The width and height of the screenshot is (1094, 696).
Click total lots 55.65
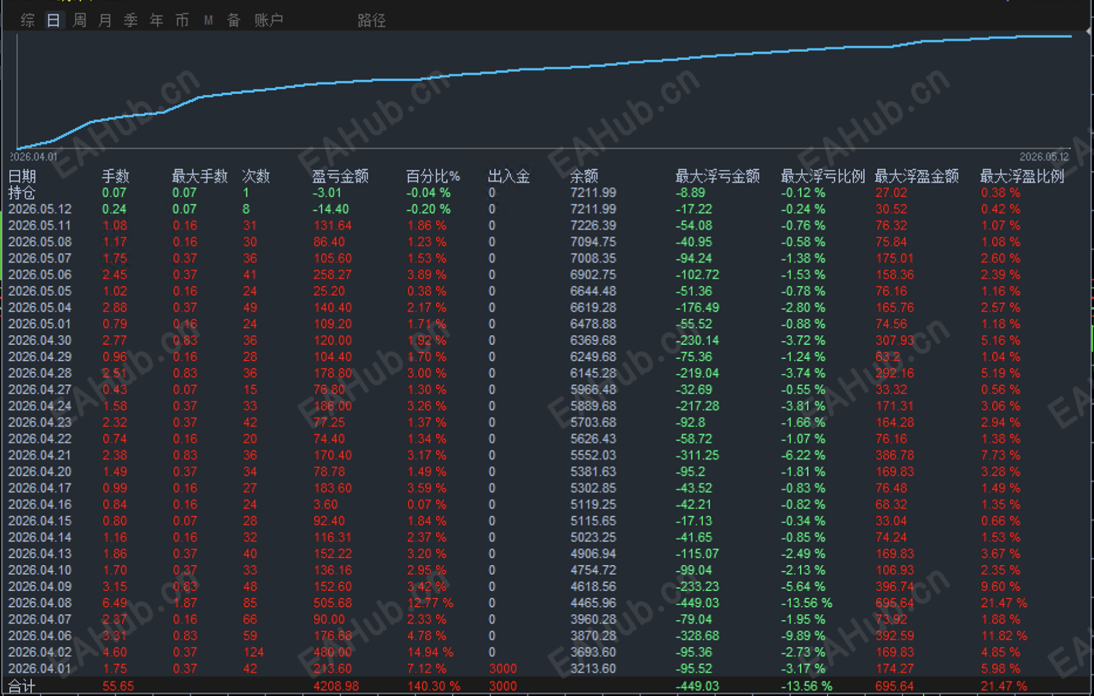point(118,686)
